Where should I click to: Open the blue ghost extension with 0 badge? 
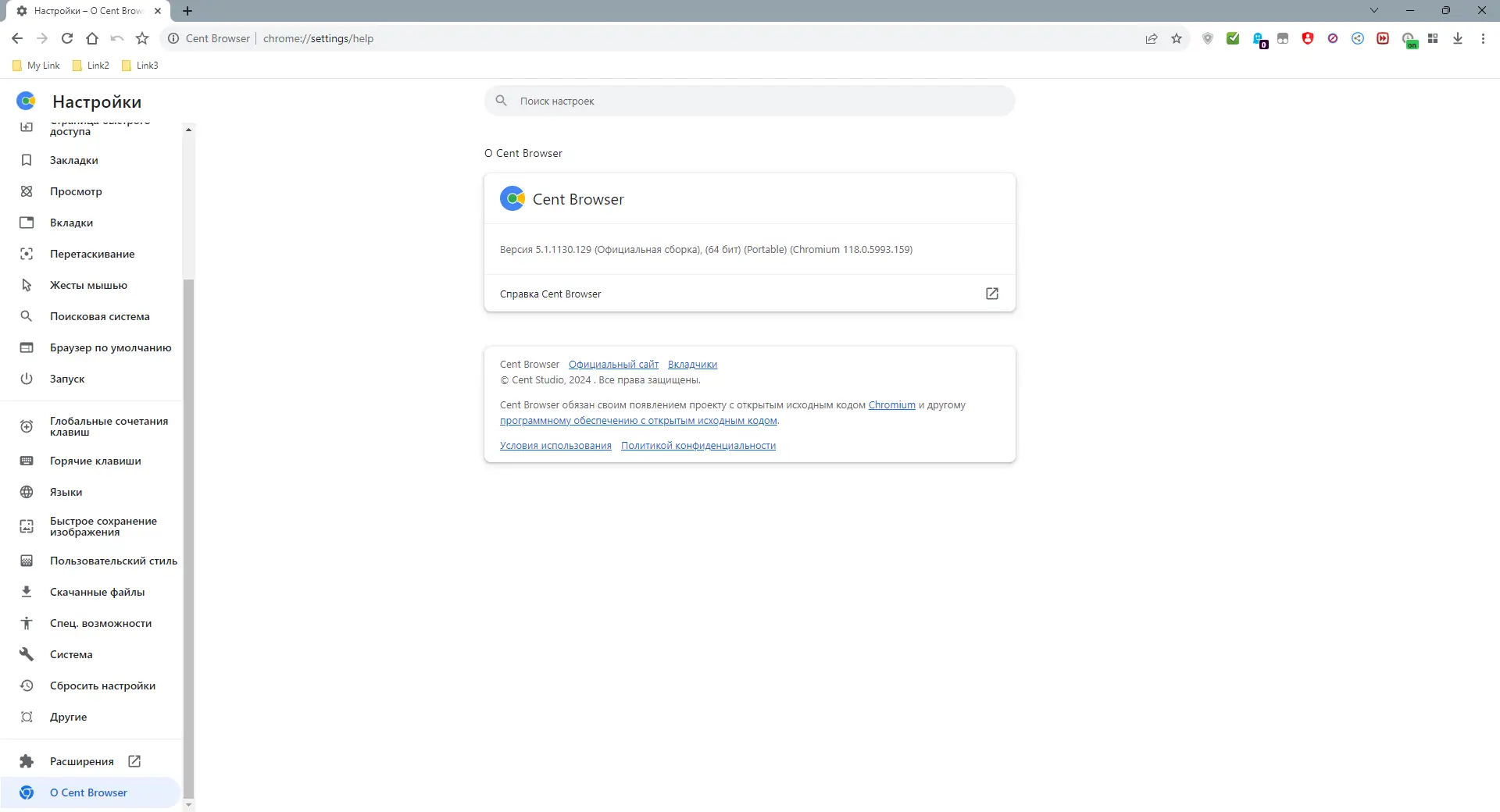pyautogui.click(x=1259, y=40)
